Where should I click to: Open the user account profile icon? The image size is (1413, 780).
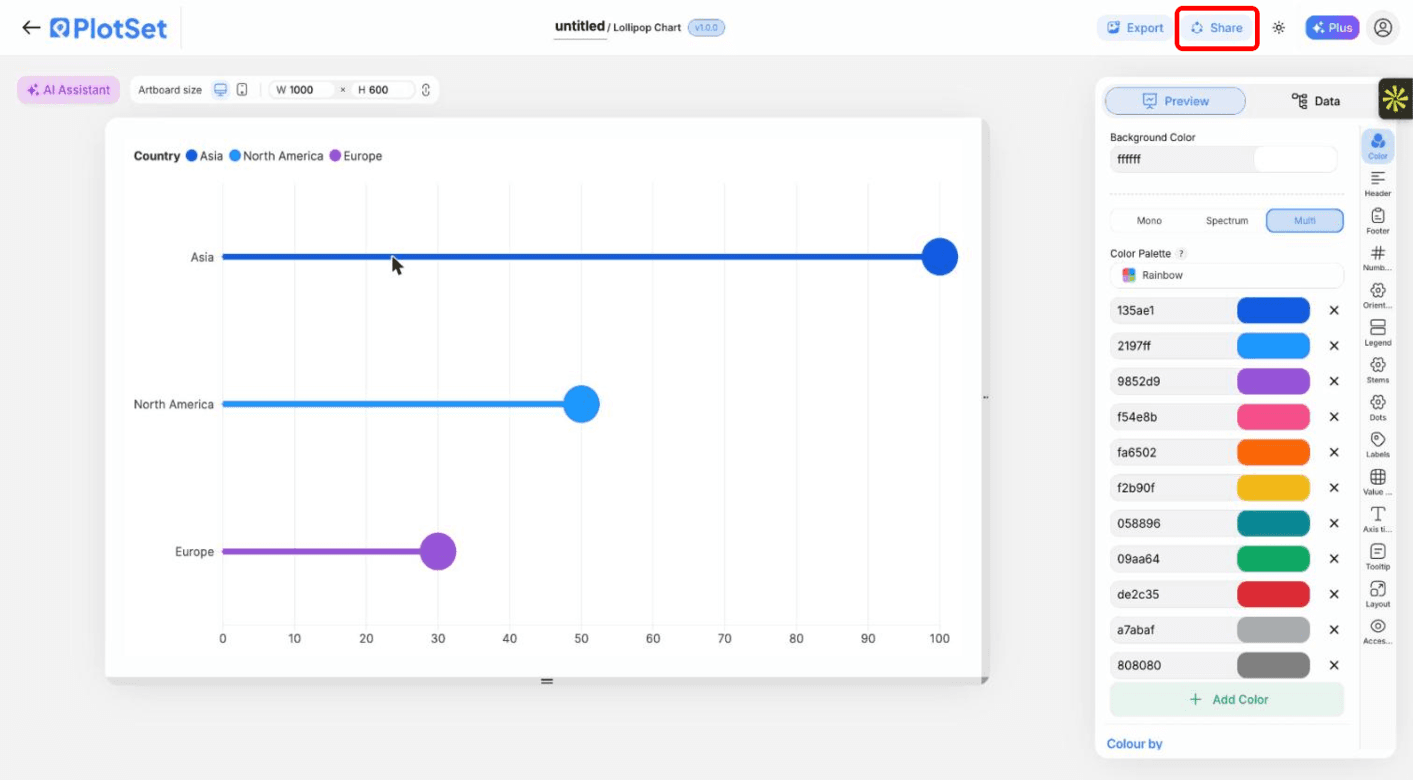(1383, 28)
